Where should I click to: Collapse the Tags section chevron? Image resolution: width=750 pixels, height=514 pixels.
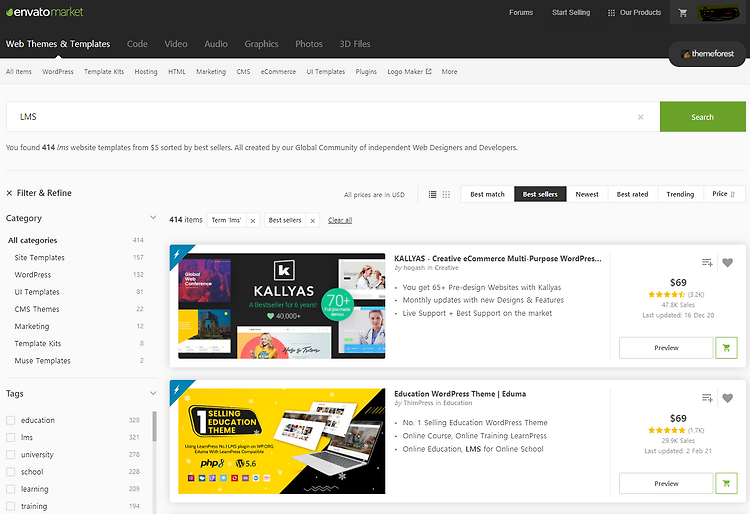[x=153, y=394]
